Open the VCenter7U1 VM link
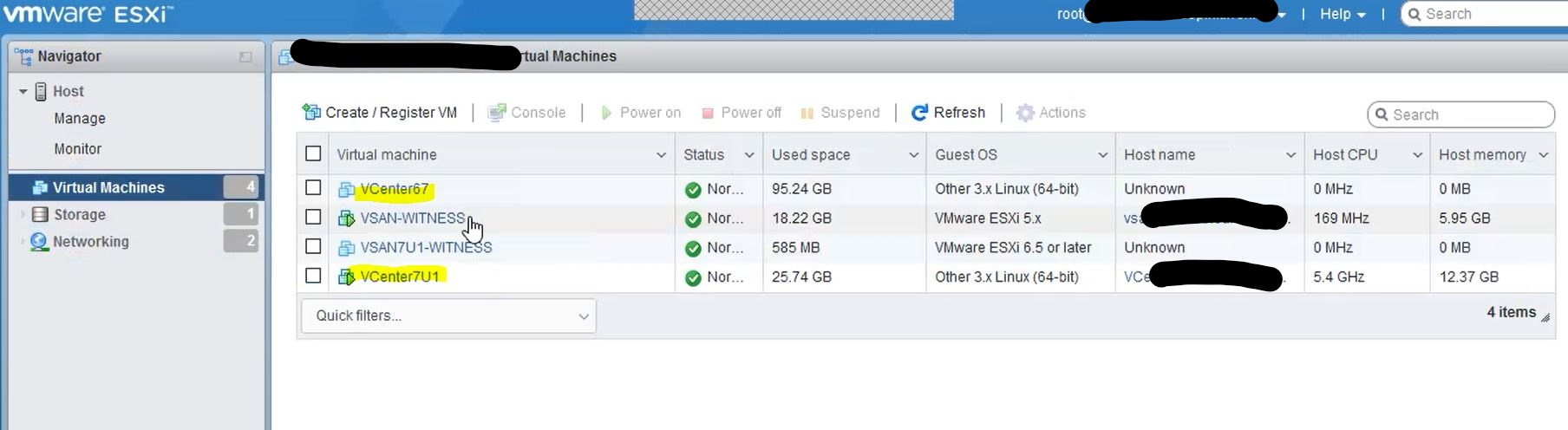 tap(400, 277)
